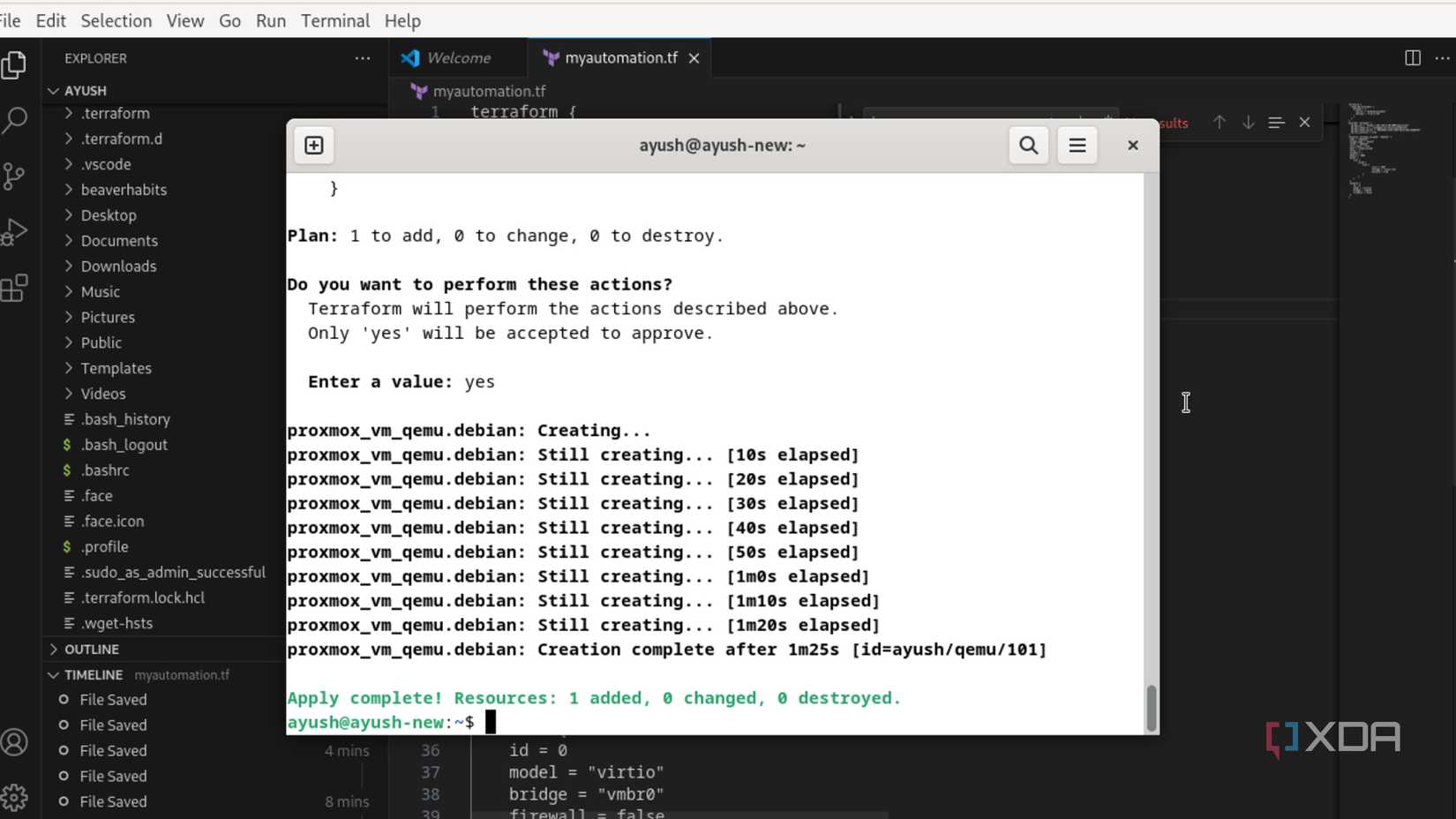
Task: Close the terminal window
Action: 1133,146
